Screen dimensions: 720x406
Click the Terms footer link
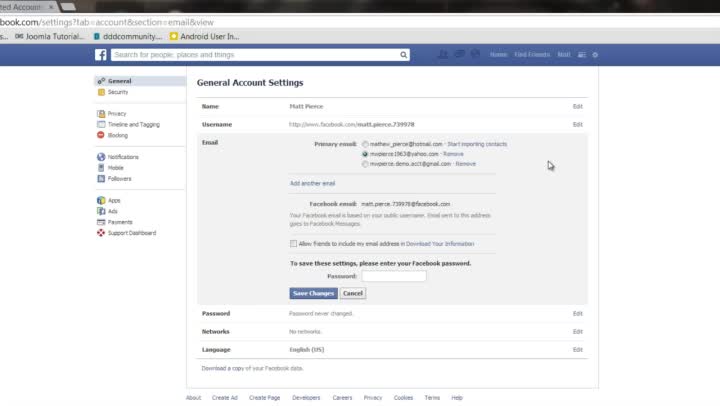tap(432, 398)
